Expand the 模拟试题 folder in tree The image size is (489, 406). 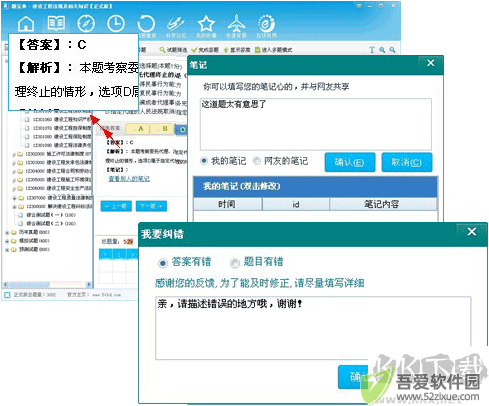7,241
